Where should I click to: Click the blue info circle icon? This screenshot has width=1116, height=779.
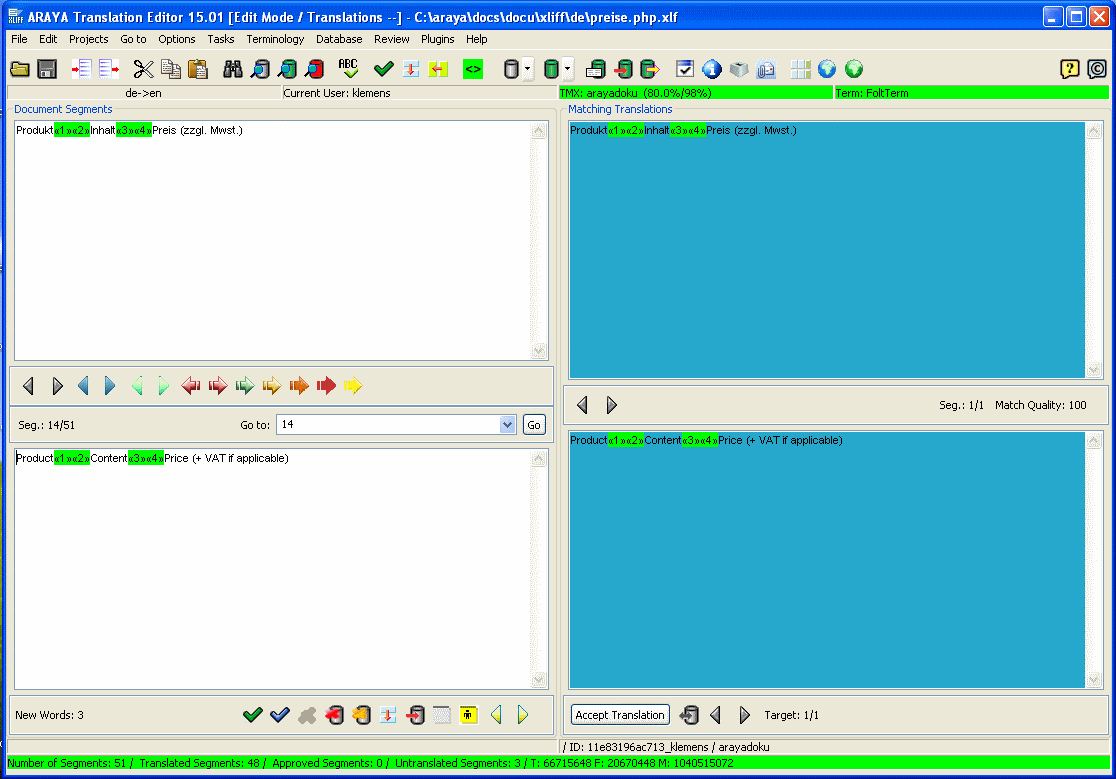(712, 69)
